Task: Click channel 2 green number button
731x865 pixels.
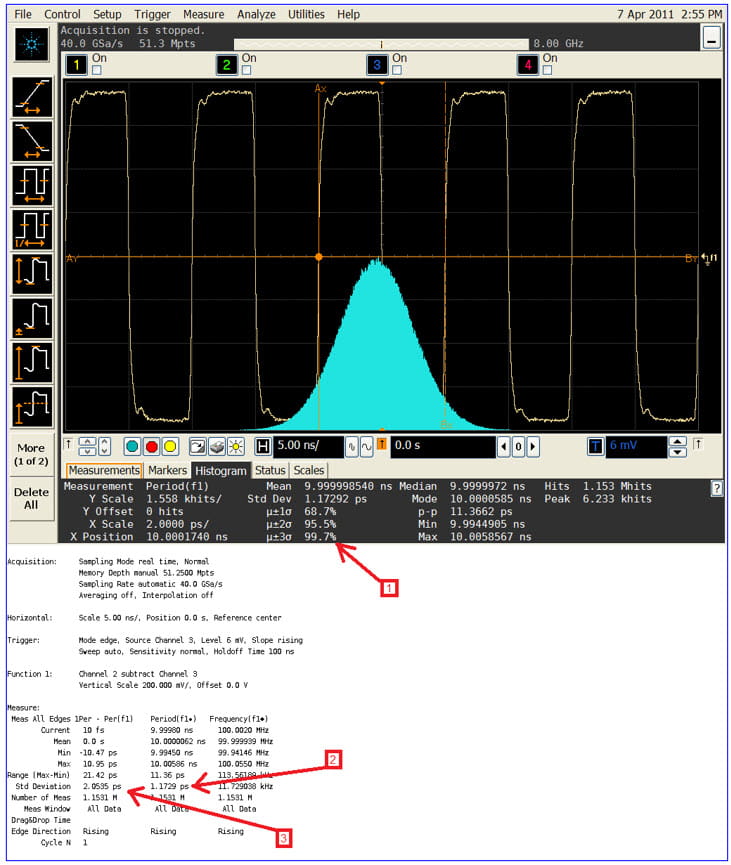Action: coord(227,65)
